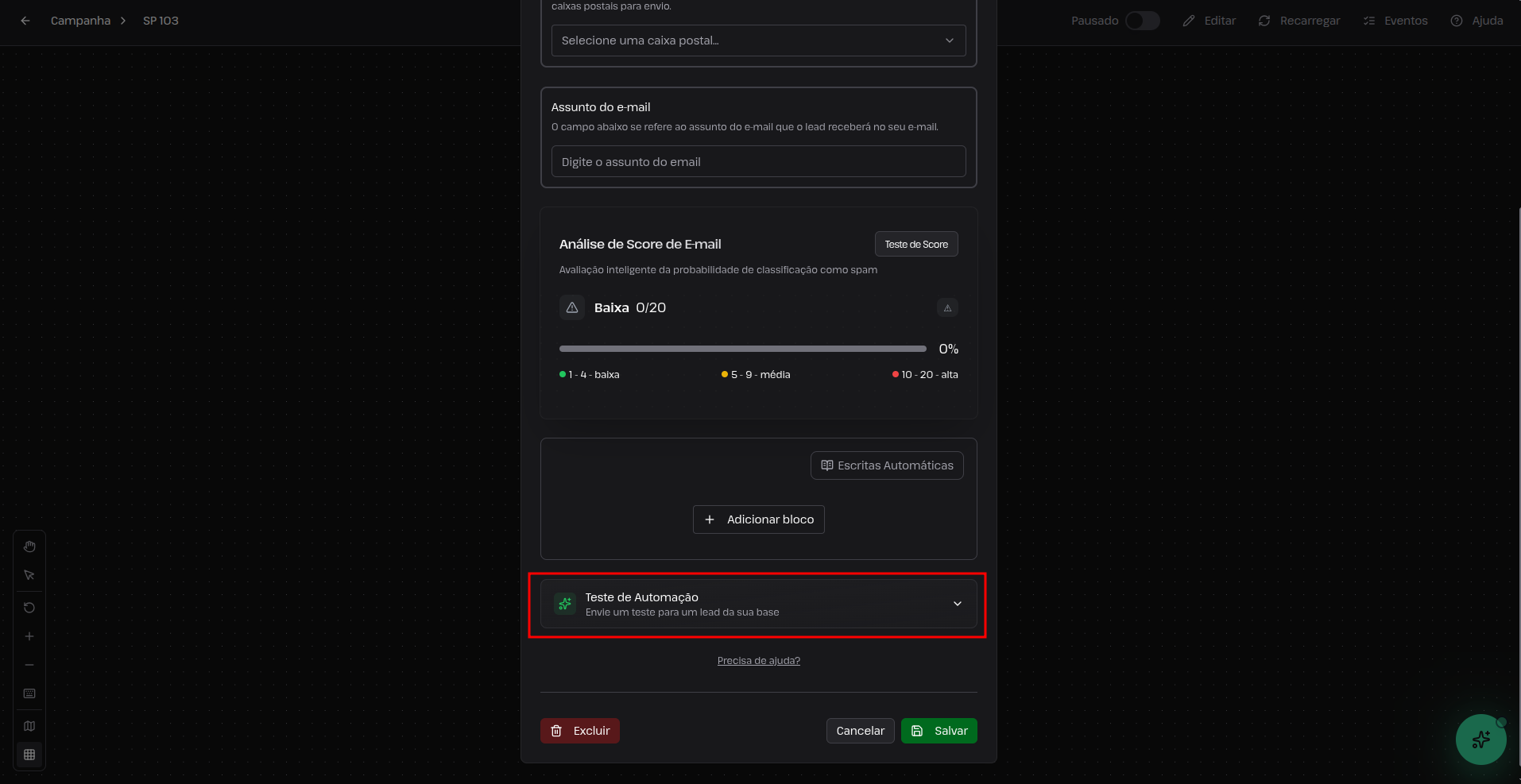Click the Salvar button

click(x=939, y=731)
